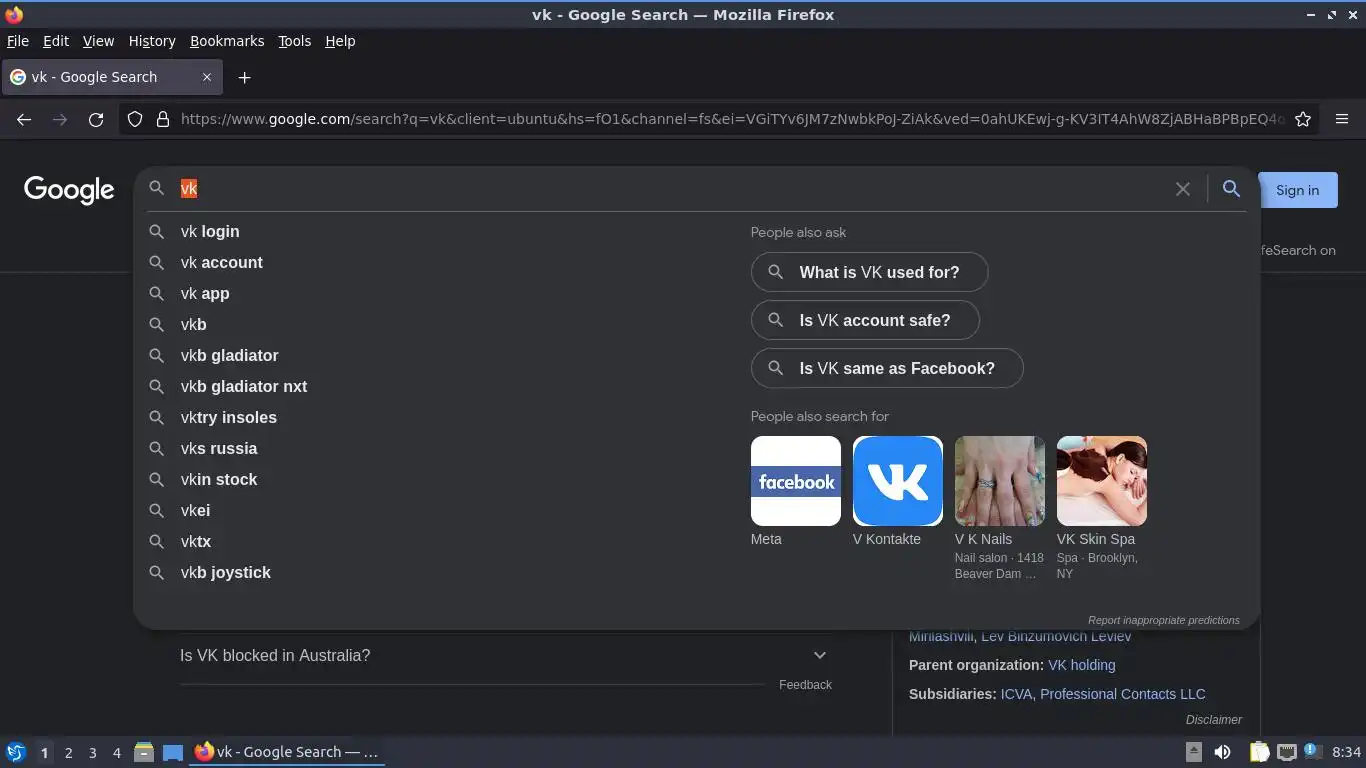The width and height of the screenshot is (1366, 768).
Task: Open the clipboard tray icon
Action: point(1260,752)
